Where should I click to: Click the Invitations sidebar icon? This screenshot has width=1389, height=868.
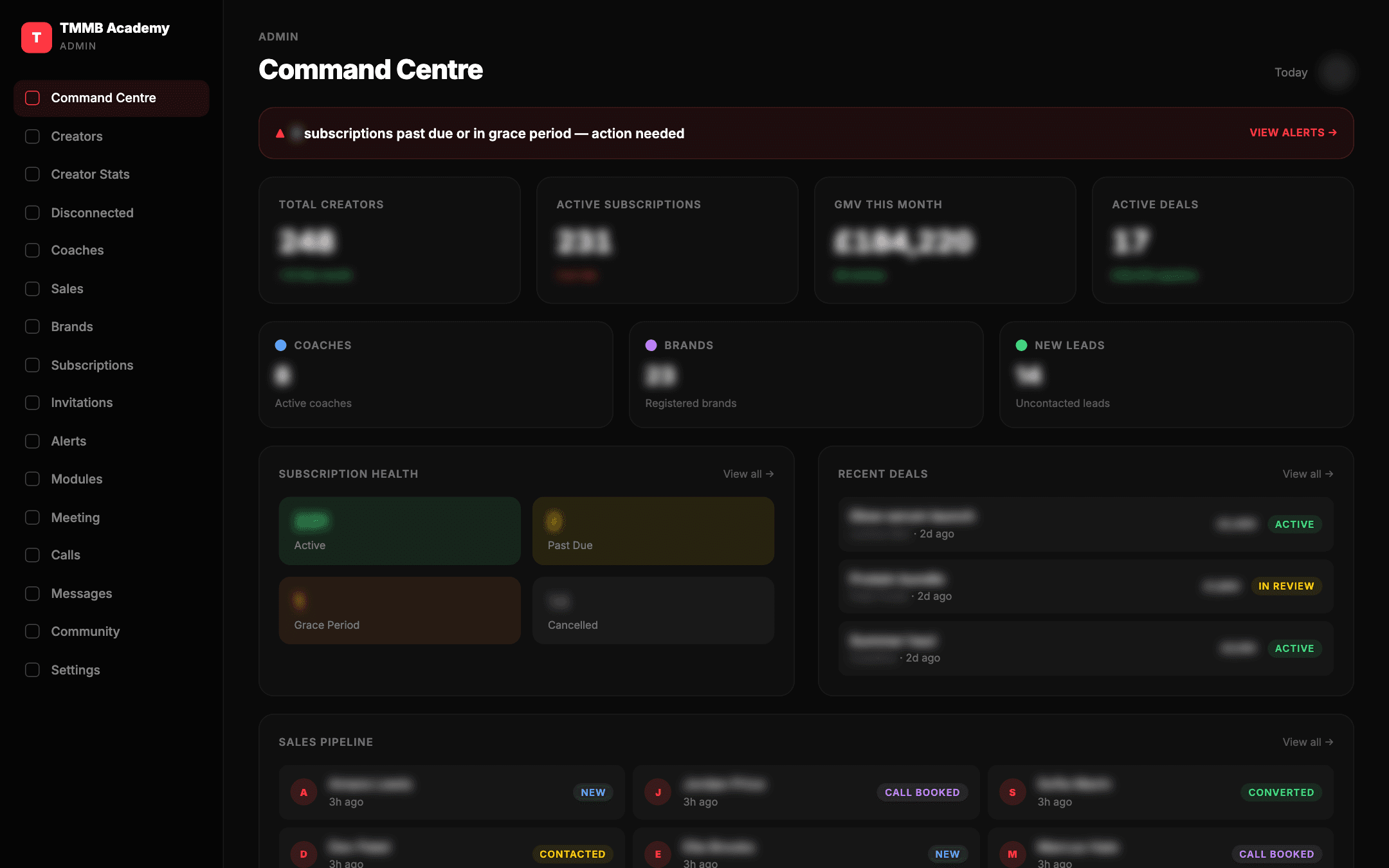(32, 402)
